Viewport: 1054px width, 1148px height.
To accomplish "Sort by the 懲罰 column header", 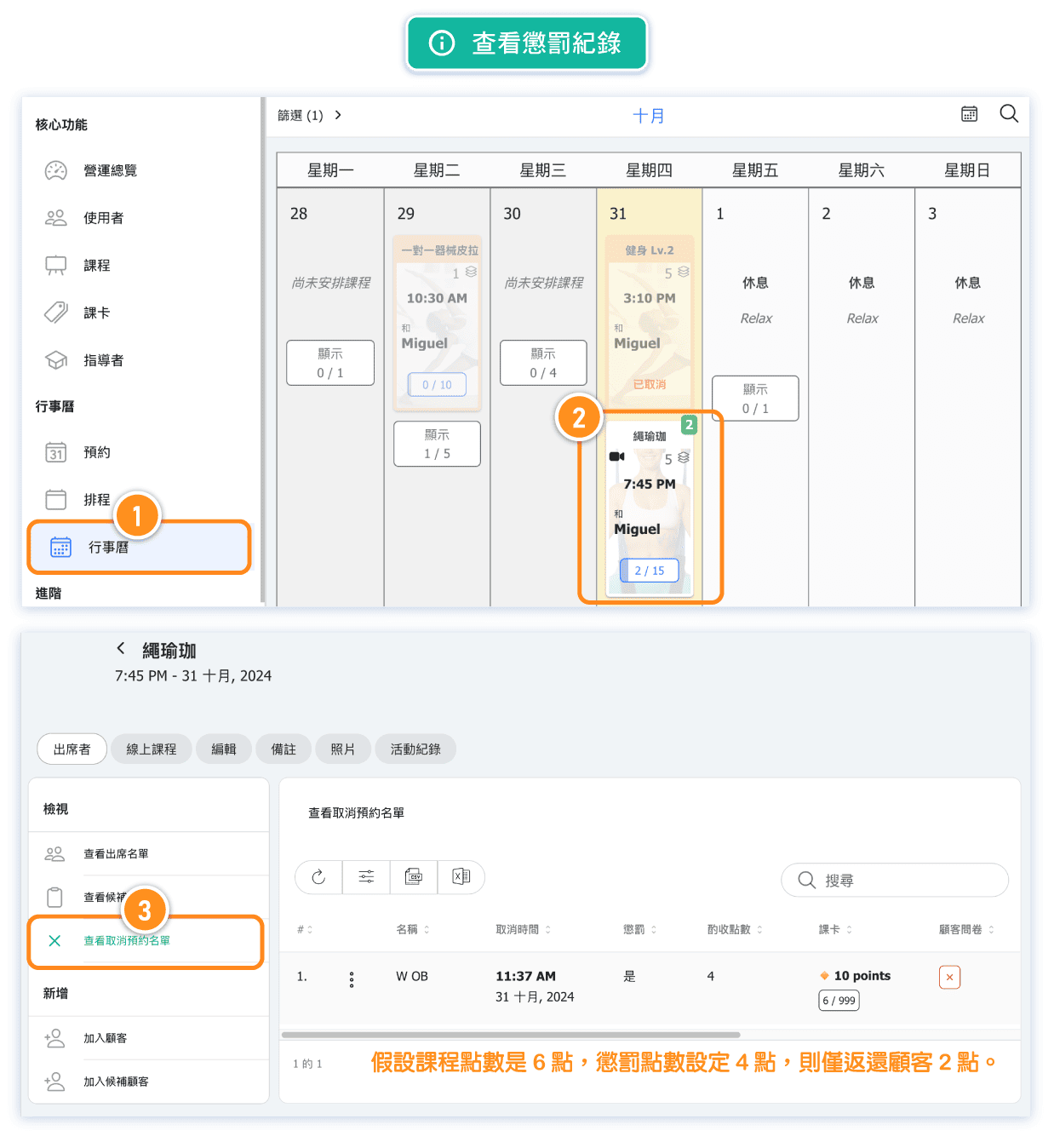I will click(x=639, y=929).
